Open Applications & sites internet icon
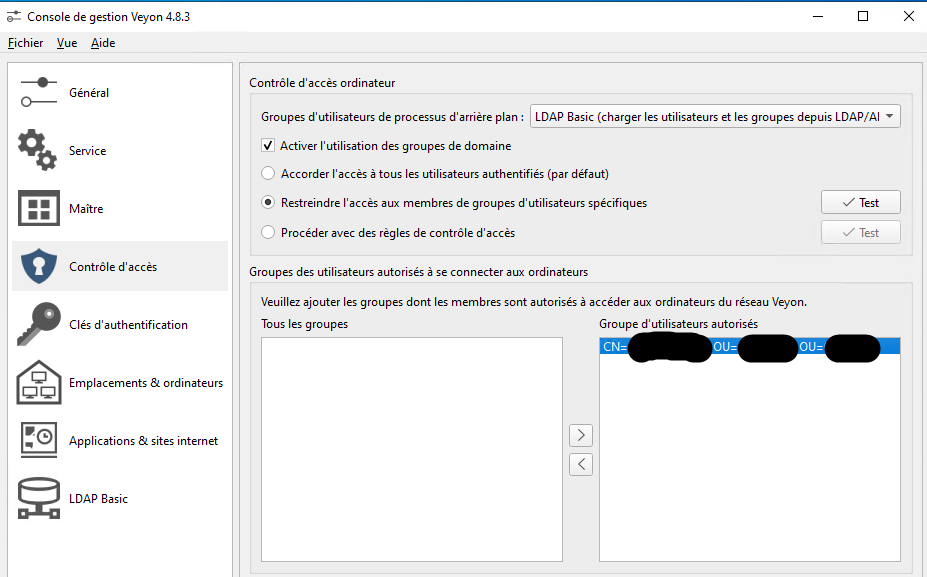The image size is (927, 577). (39, 440)
